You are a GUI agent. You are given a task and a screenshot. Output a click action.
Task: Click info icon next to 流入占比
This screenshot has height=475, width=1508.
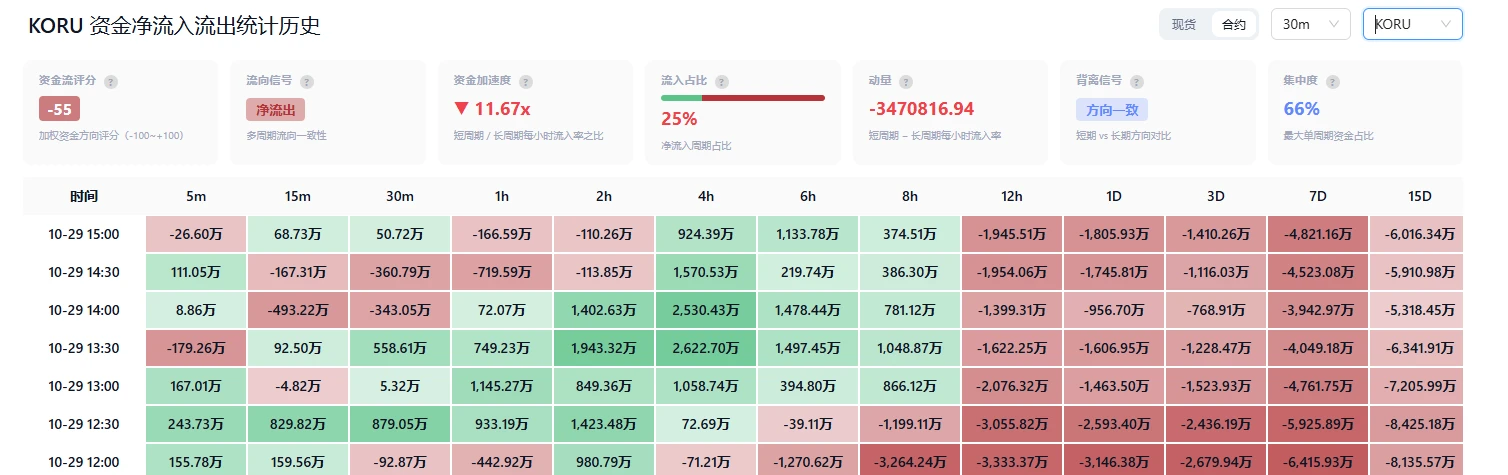pyautogui.click(x=722, y=82)
